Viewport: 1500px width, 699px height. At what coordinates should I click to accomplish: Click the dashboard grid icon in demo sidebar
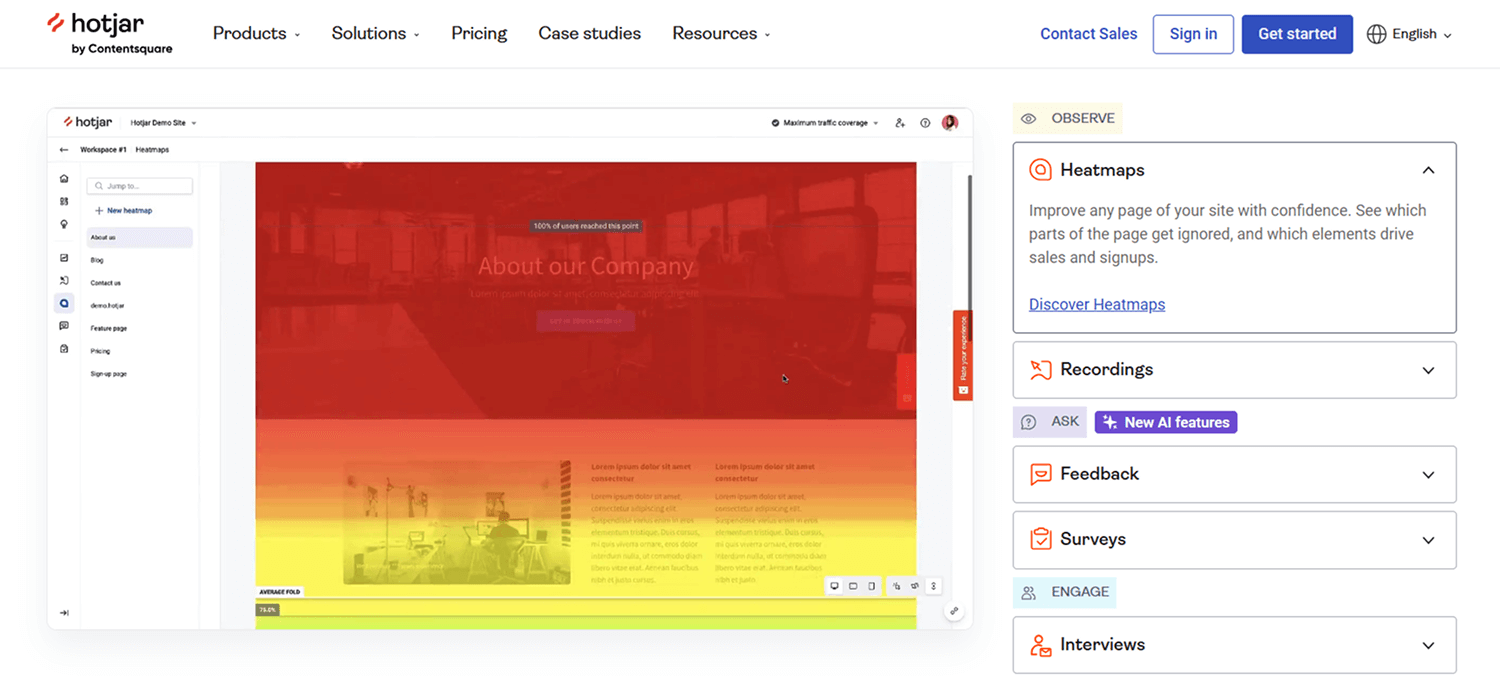64,201
